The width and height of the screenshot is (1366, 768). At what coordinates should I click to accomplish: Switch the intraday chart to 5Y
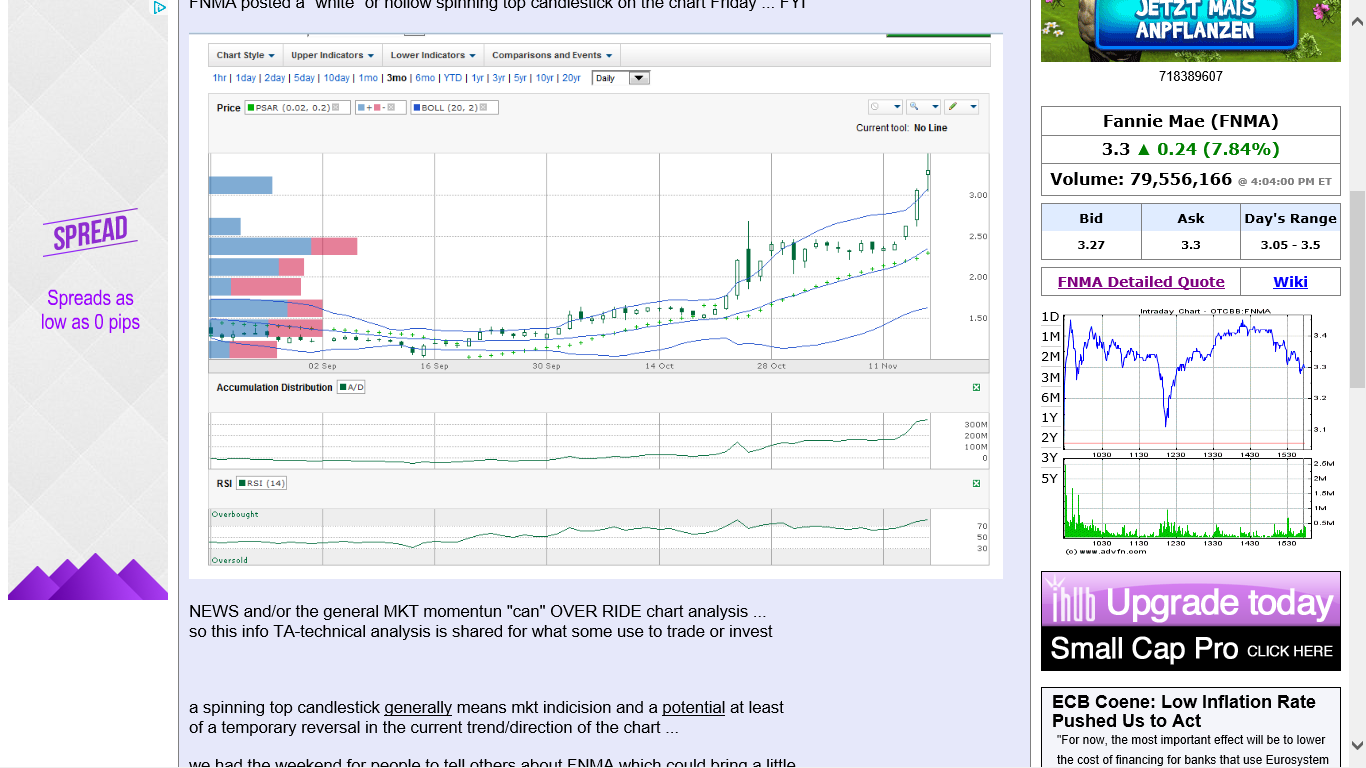point(1050,479)
